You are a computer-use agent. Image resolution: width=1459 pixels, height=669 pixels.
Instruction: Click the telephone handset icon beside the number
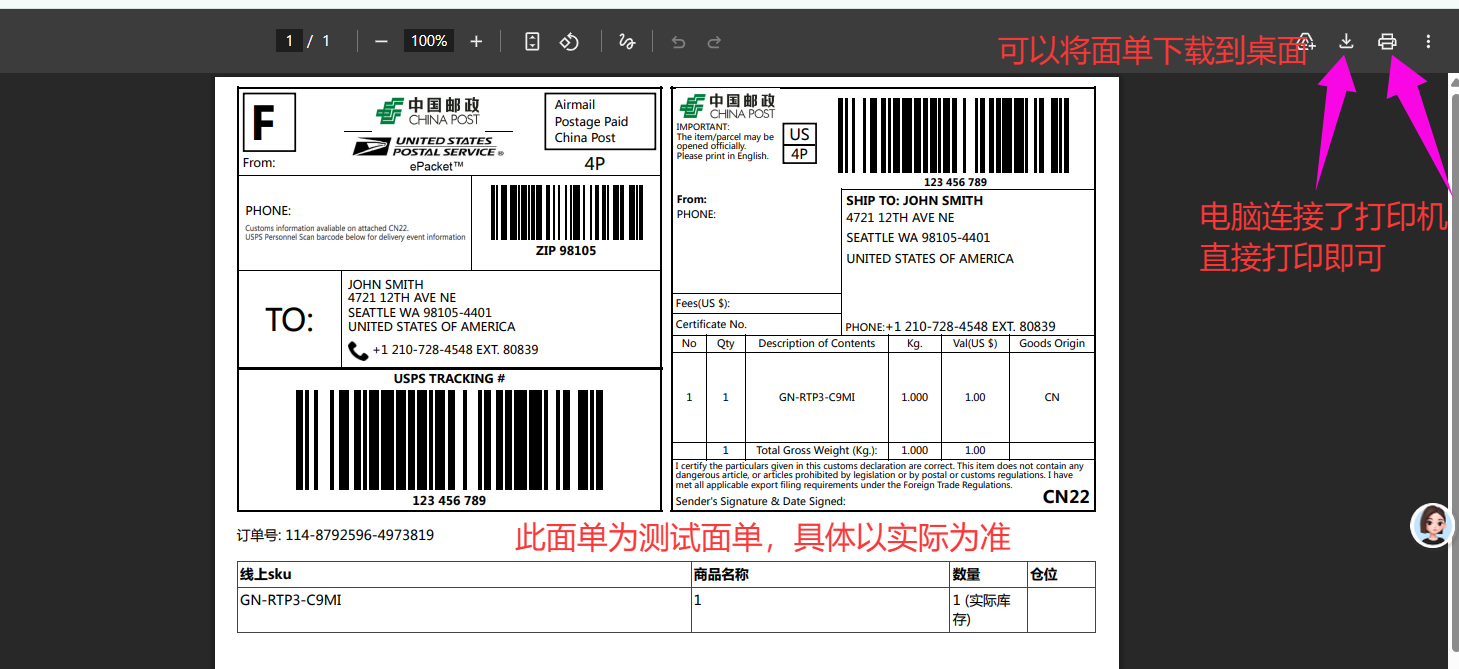tap(358, 350)
